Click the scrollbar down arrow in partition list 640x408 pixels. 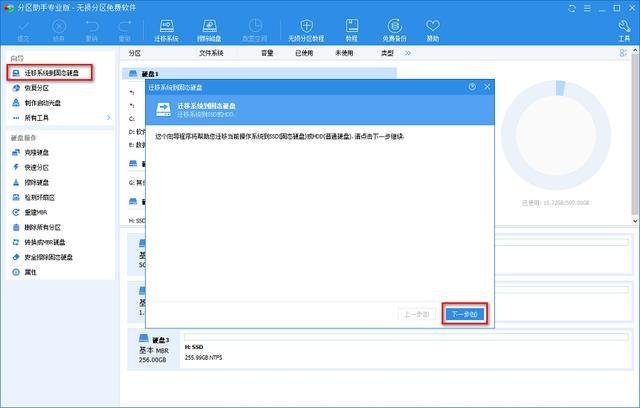(636, 221)
